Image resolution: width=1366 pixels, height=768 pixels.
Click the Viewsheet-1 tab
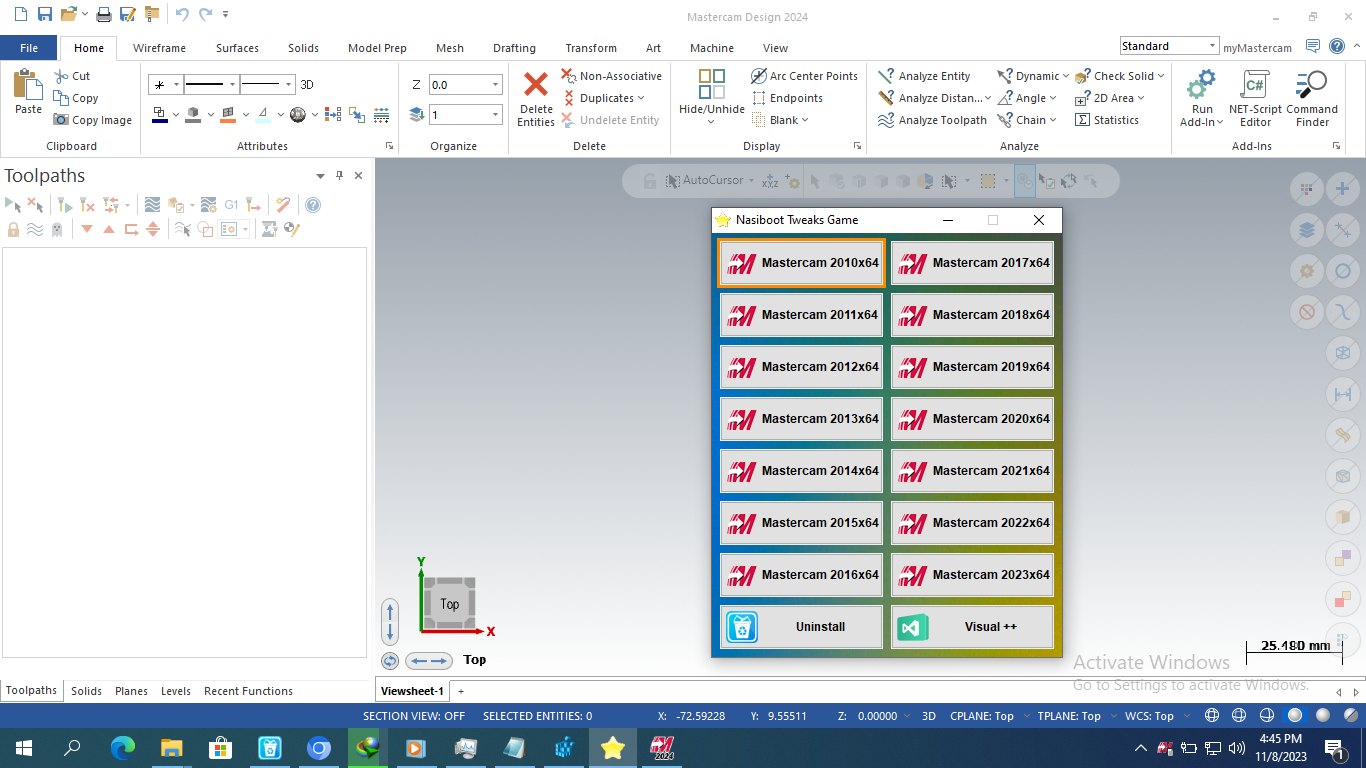[412, 691]
